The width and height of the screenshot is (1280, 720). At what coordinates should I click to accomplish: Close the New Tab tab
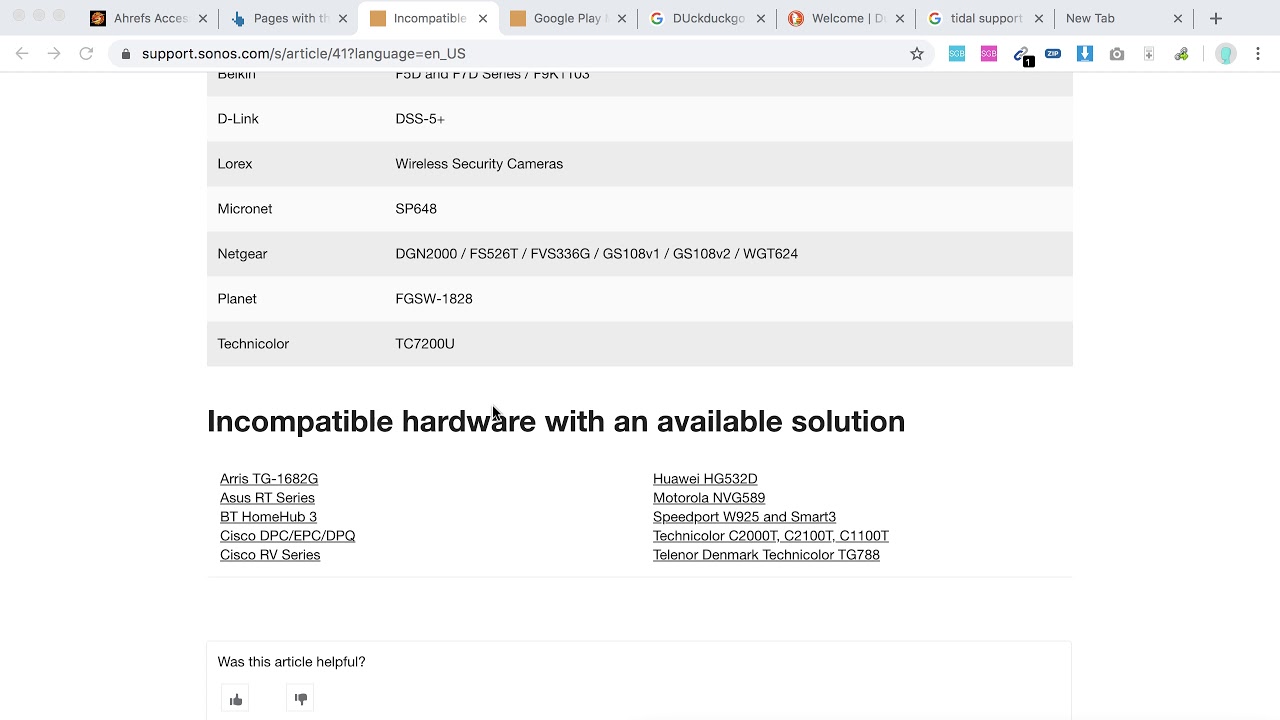pyautogui.click(x=1177, y=18)
